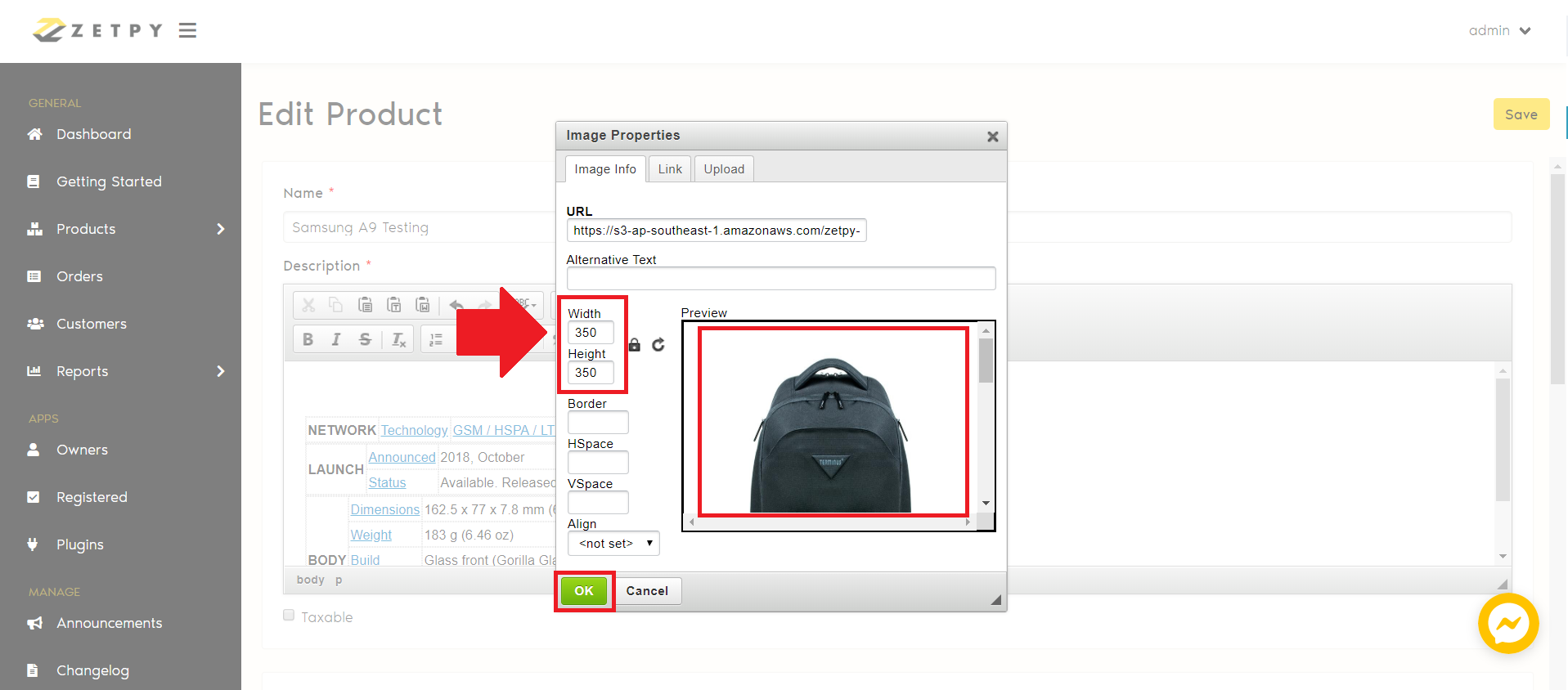Click the '183 g (6.46 oz)' cell
This screenshot has width=1568, height=690.
(x=470, y=535)
